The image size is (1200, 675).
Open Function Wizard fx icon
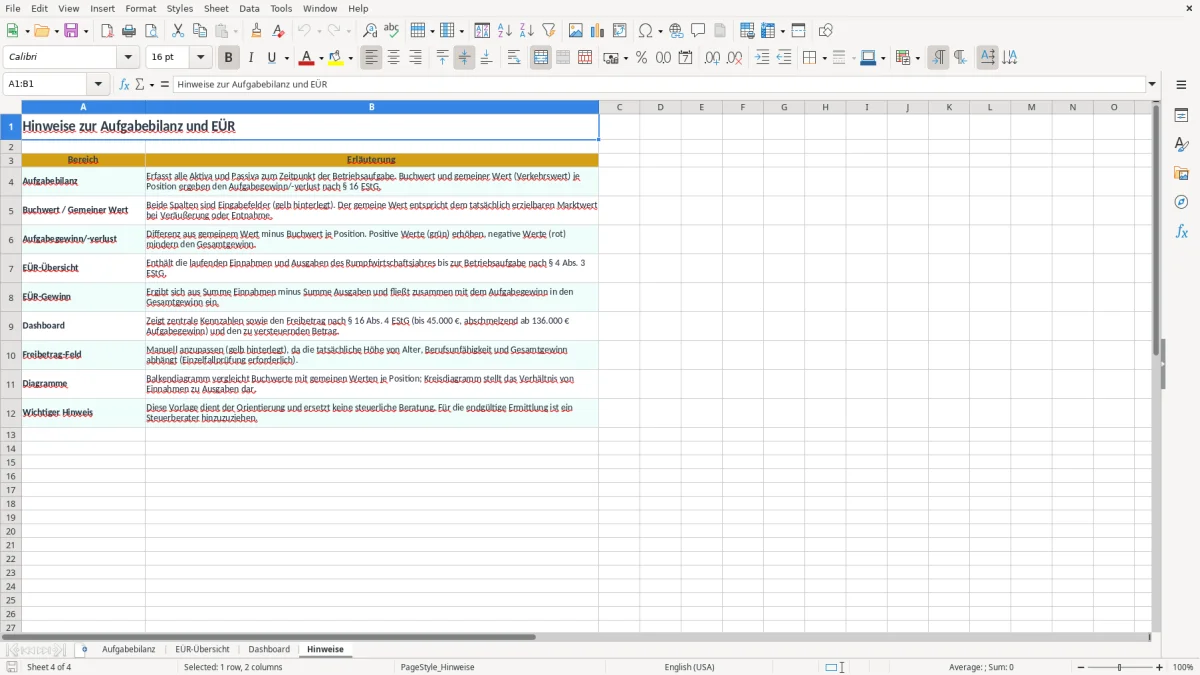125,85
